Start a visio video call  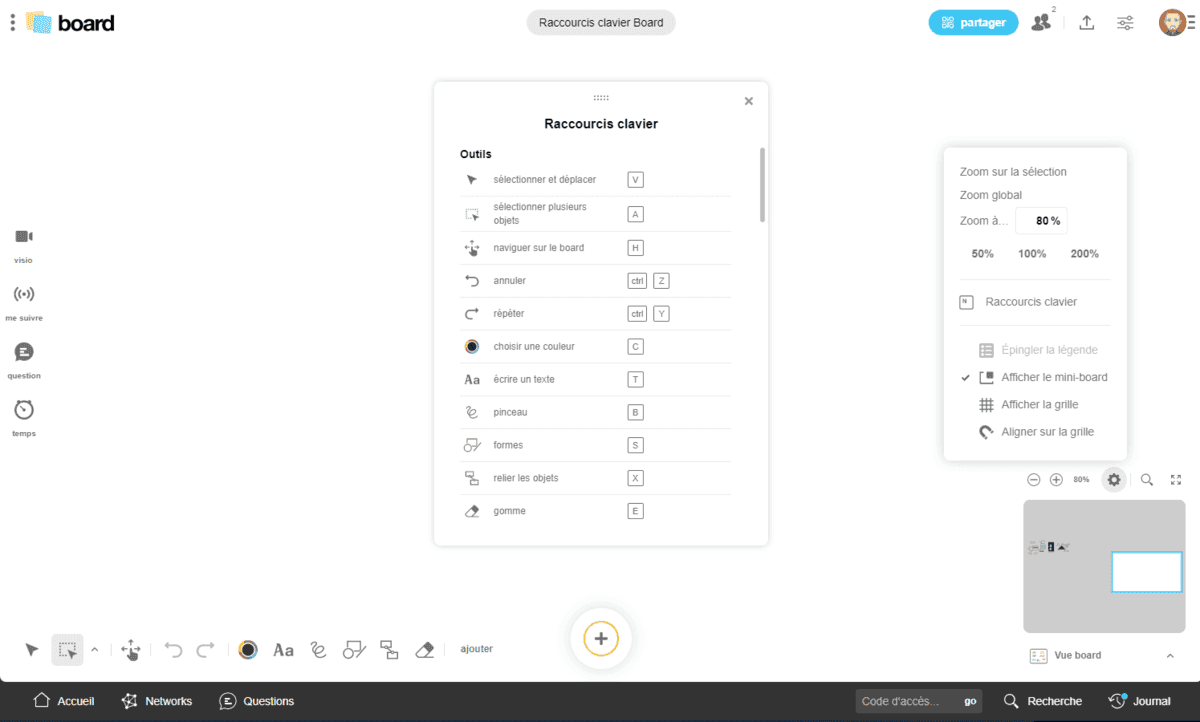tap(23, 243)
